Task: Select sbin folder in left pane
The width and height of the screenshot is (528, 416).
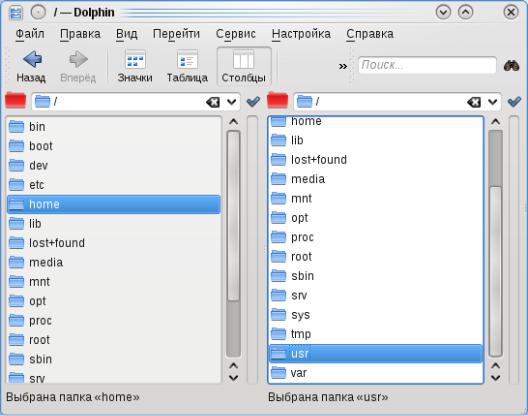Action: pyautogui.click(x=114, y=359)
